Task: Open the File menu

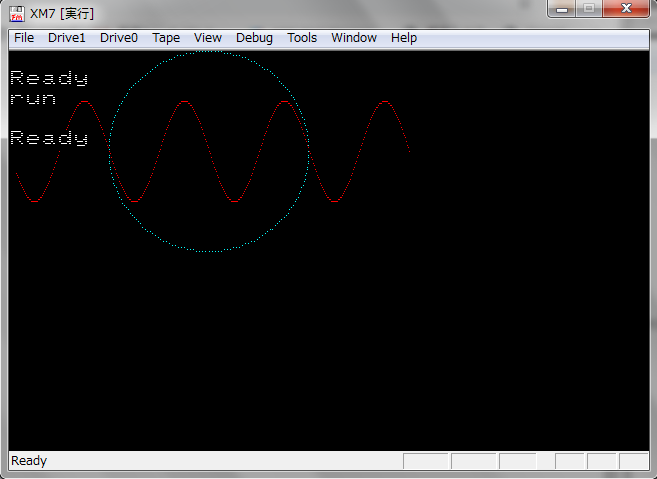Action: 24,38
